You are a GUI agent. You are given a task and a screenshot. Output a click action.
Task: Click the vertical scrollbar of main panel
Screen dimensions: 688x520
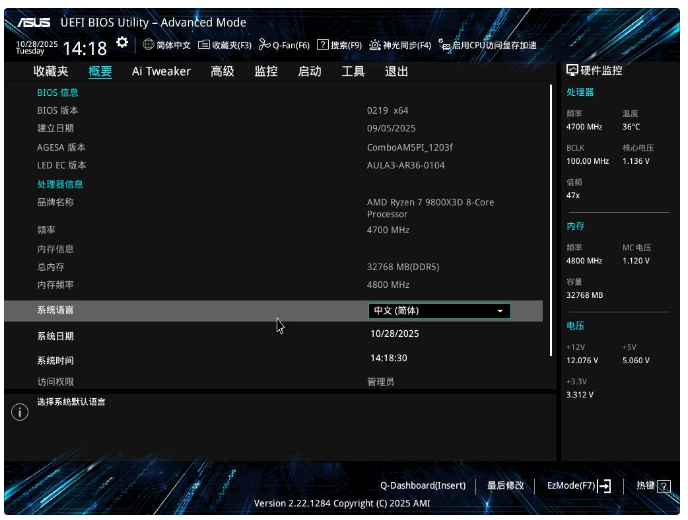[x=551, y=220]
